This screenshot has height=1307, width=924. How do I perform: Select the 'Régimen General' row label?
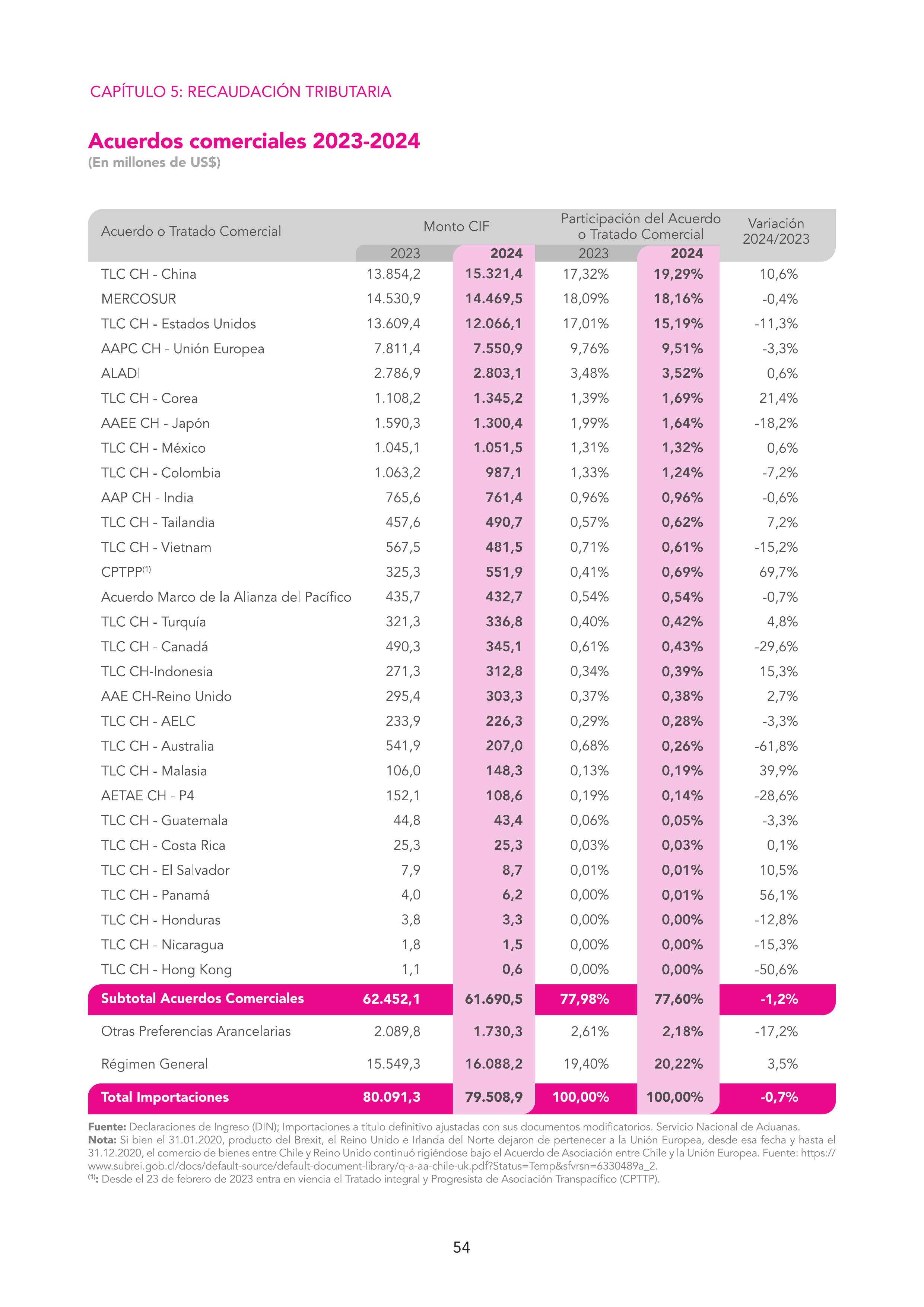pyautogui.click(x=154, y=1064)
